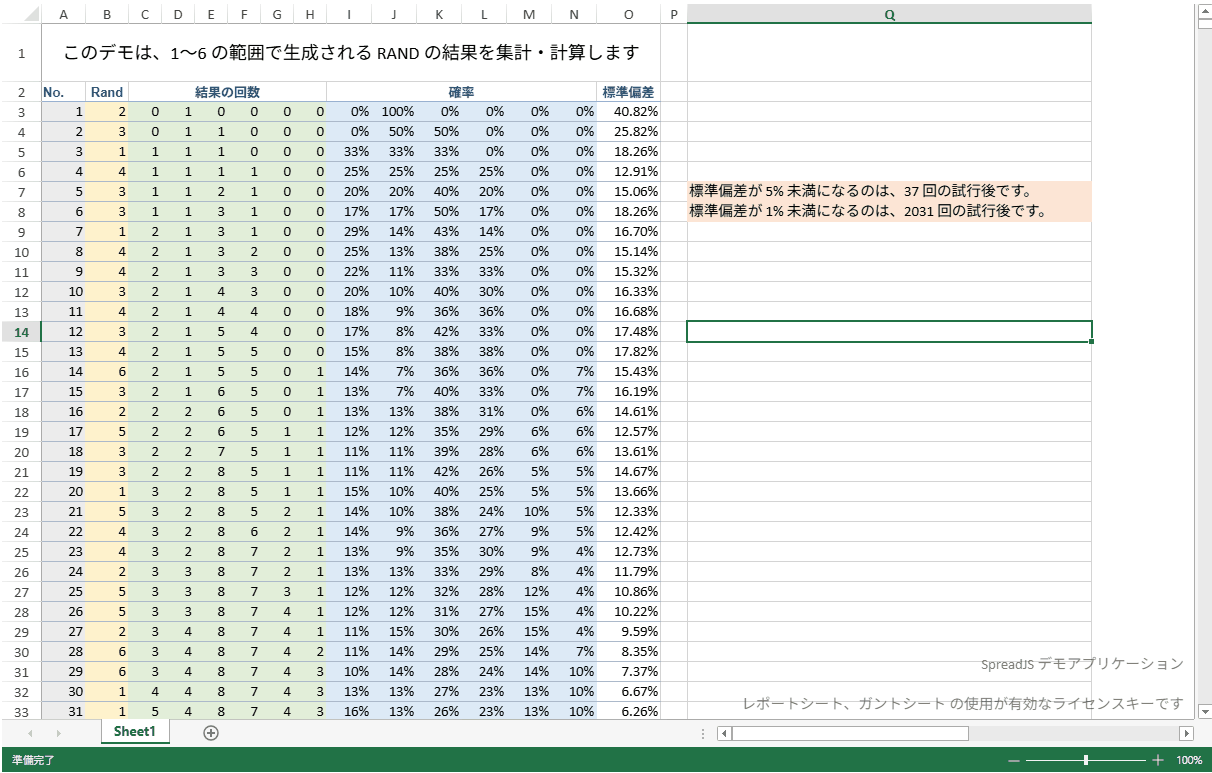1212x773 pixels.
Task: Click the horizontal scrollbar thumb
Action: pyautogui.click(x=850, y=733)
